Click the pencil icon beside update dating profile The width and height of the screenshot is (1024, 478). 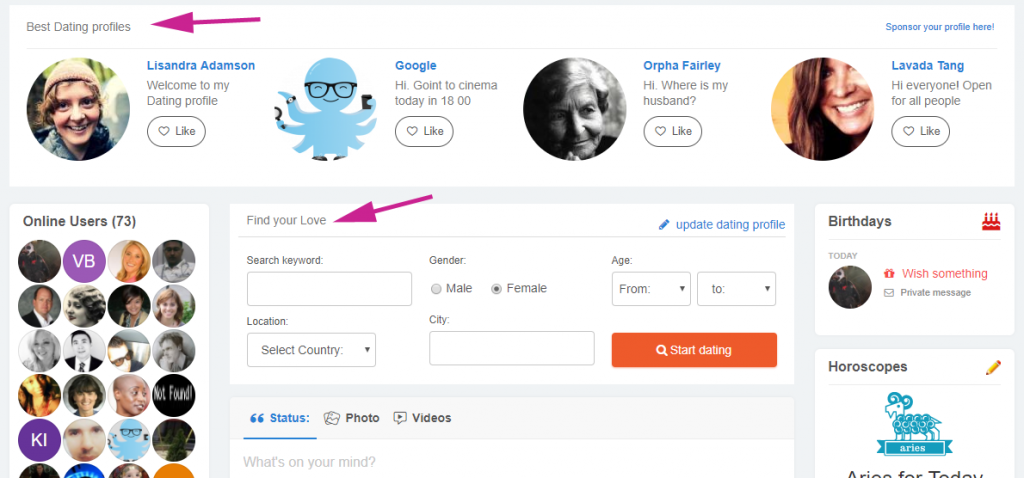pyautogui.click(x=664, y=225)
